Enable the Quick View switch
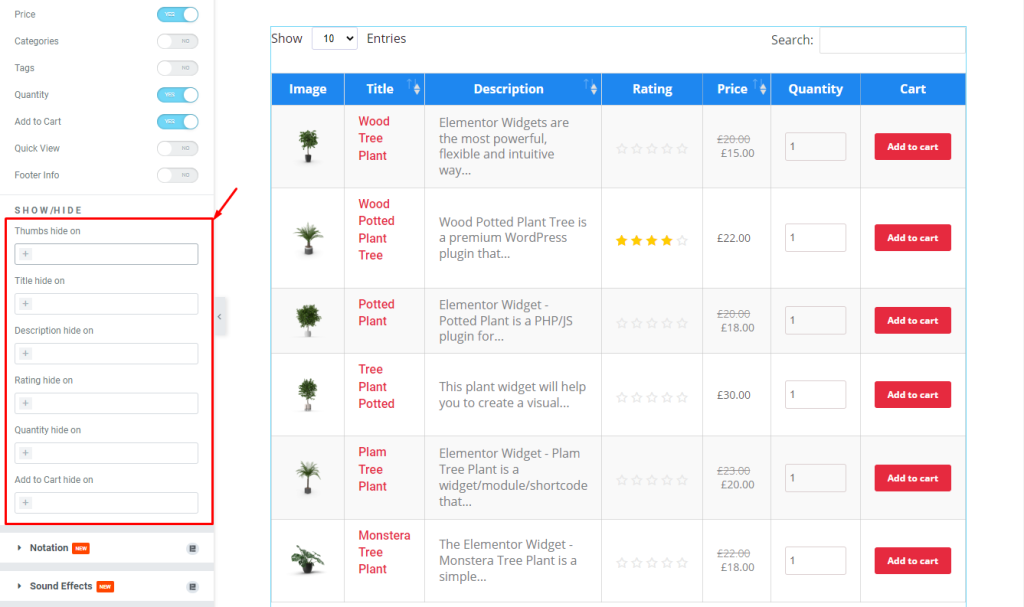The image size is (1024, 607). (178, 148)
